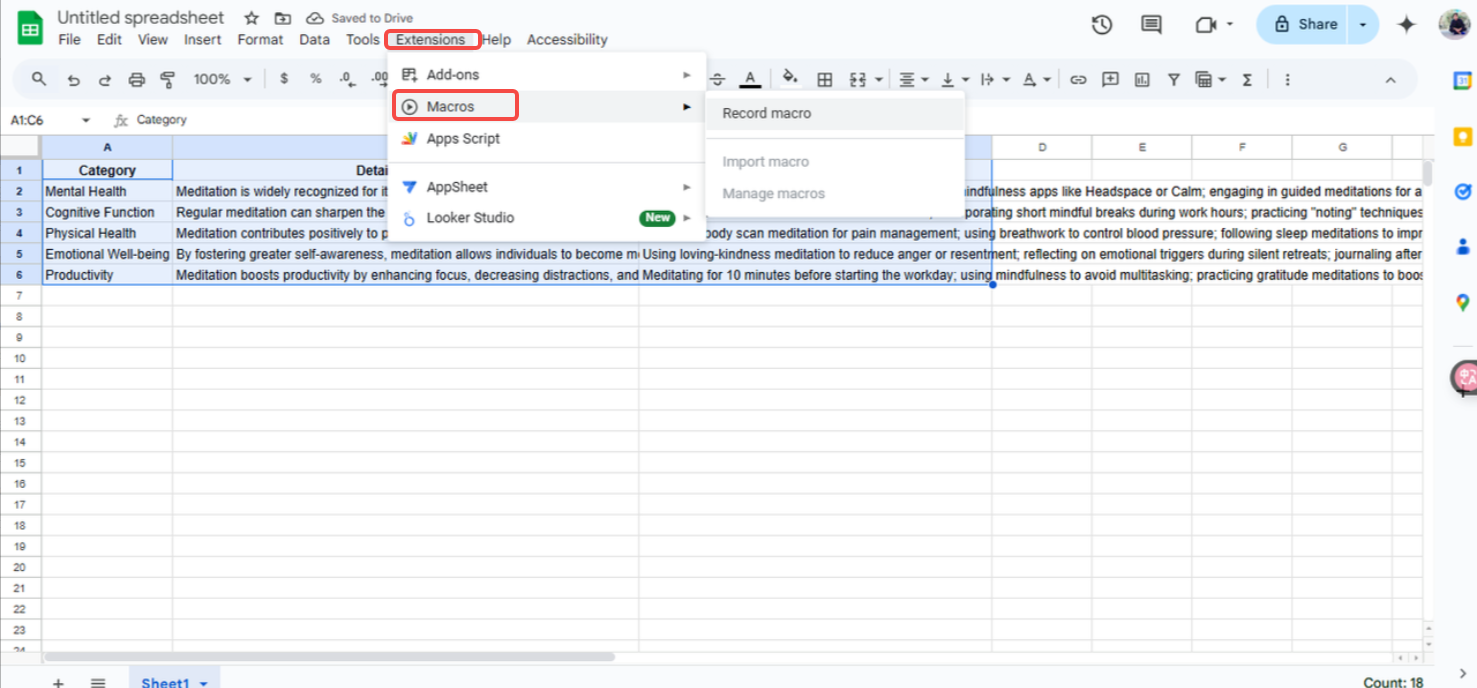This screenshot has width=1477, height=688.
Task: Toggle strikethrough formatting
Action: pos(717,79)
